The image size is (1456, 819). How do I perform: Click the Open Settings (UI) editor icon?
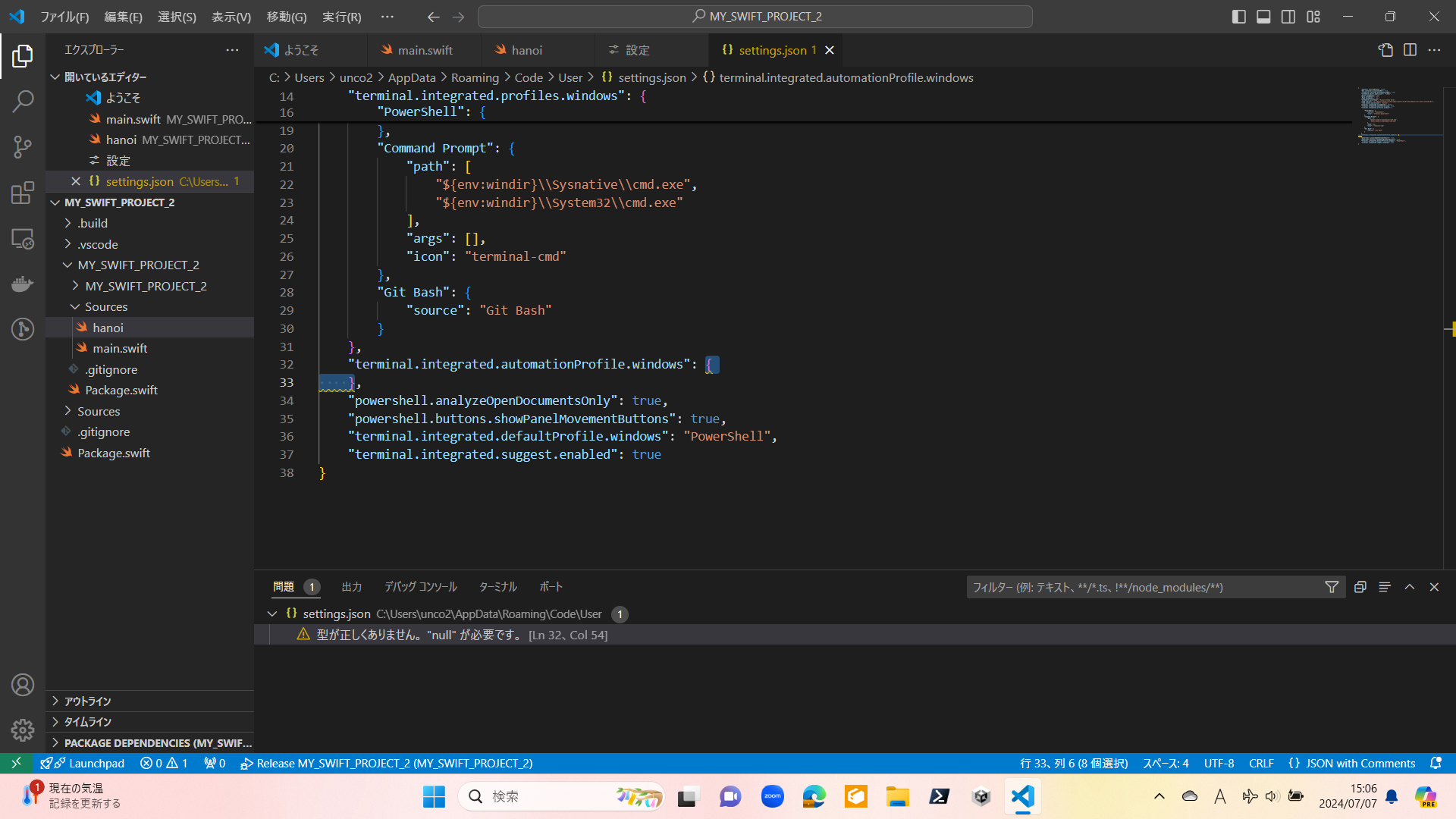point(1385,50)
